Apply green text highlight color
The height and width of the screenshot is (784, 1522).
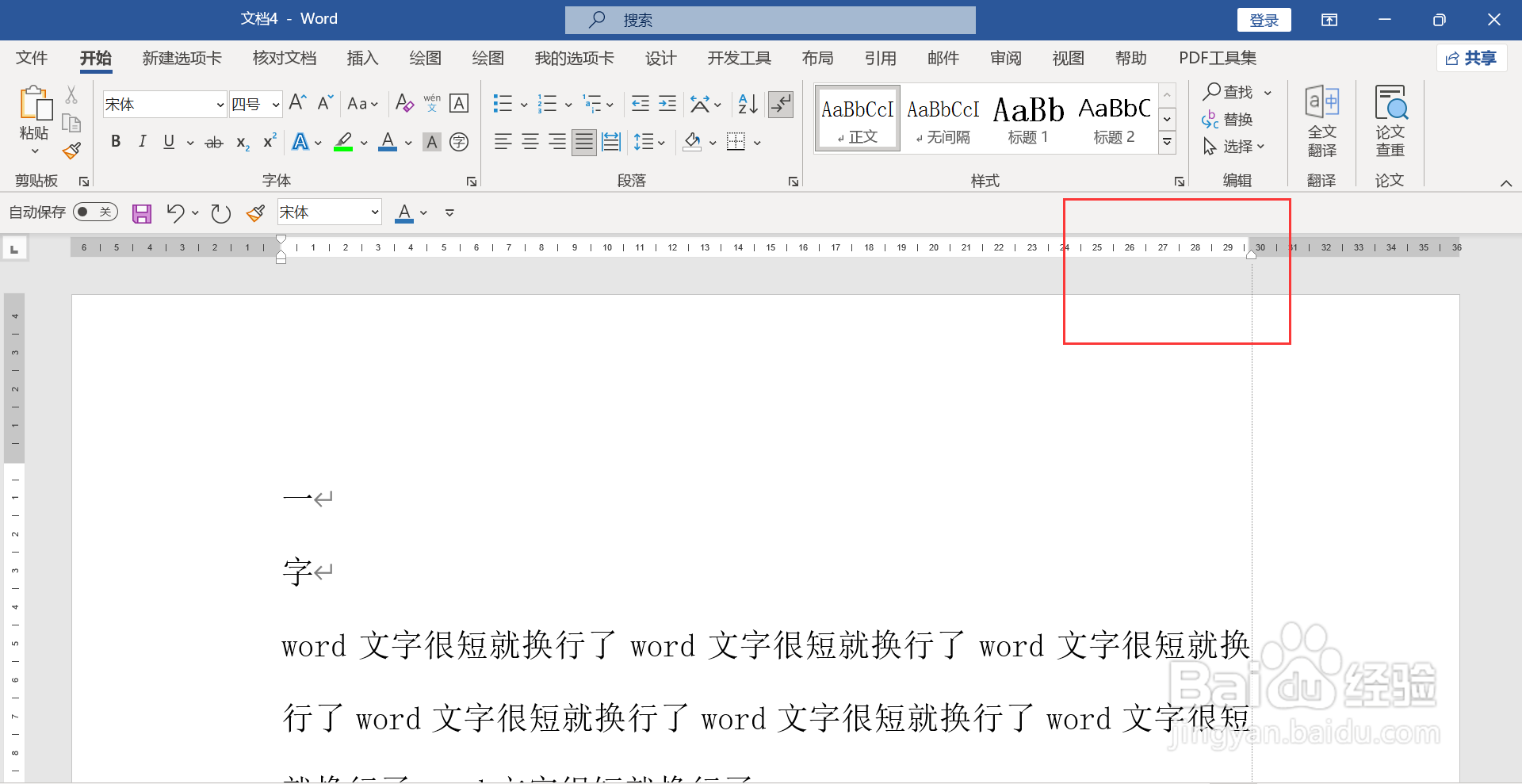[x=343, y=142]
